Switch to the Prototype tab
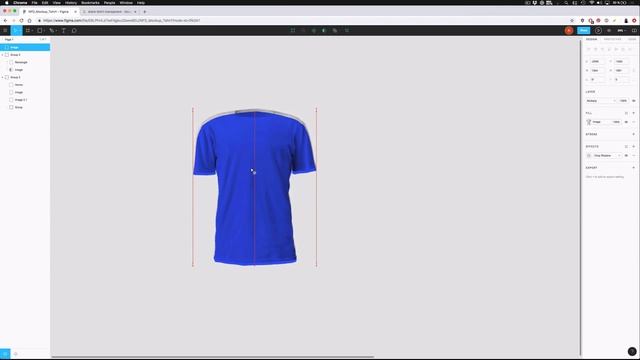This screenshot has height=360, width=640. click(x=612, y=39)
